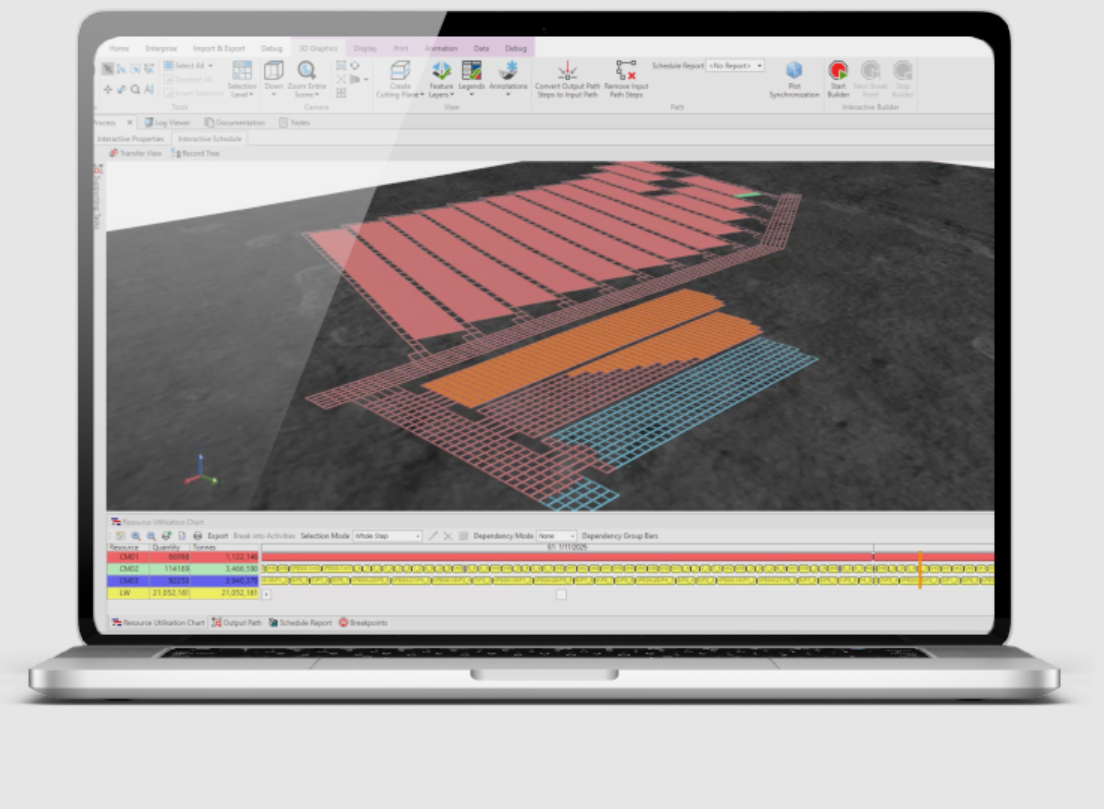This screenshot has height=809, width=1104.
Task: Open the Enterprise ribbon tab
Action: coord(161,49)
